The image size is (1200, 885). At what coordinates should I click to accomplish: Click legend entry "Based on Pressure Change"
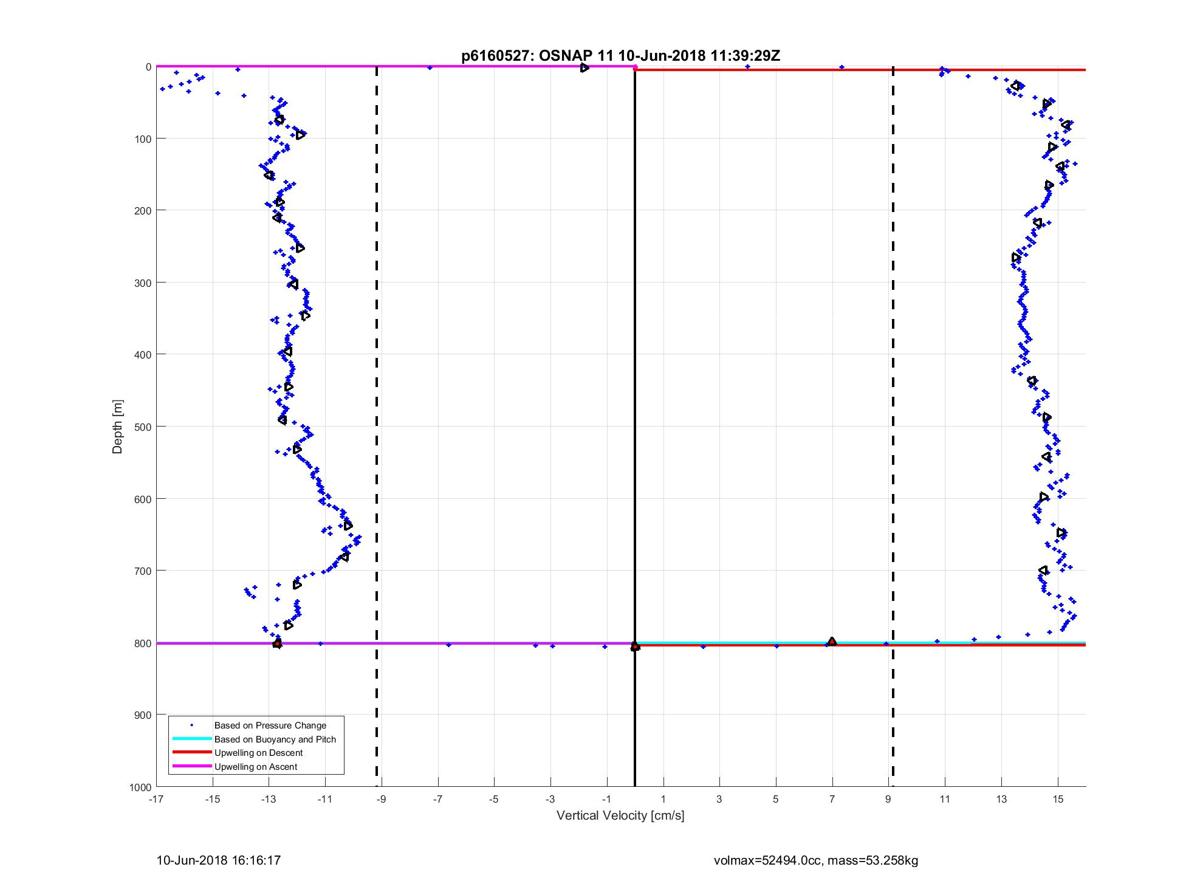pyautogui.click(x=270, y=725)
